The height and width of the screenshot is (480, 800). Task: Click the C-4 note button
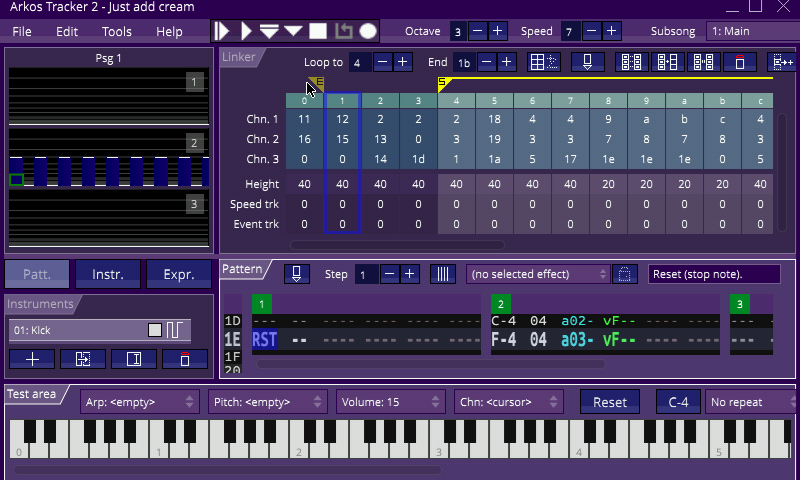click(678, 402)
